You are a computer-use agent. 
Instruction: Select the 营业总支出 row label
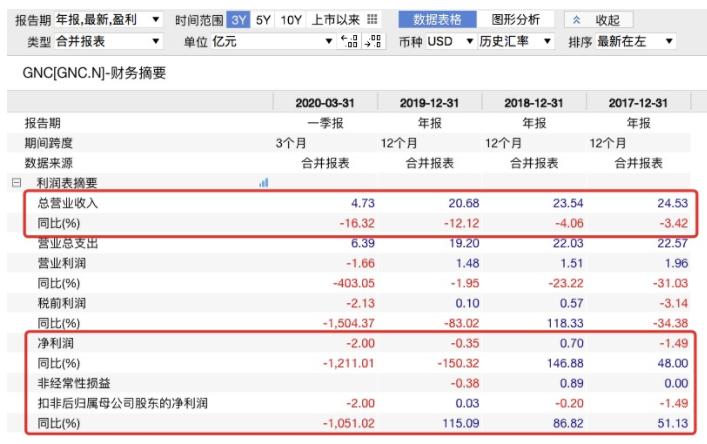[68, 243]
